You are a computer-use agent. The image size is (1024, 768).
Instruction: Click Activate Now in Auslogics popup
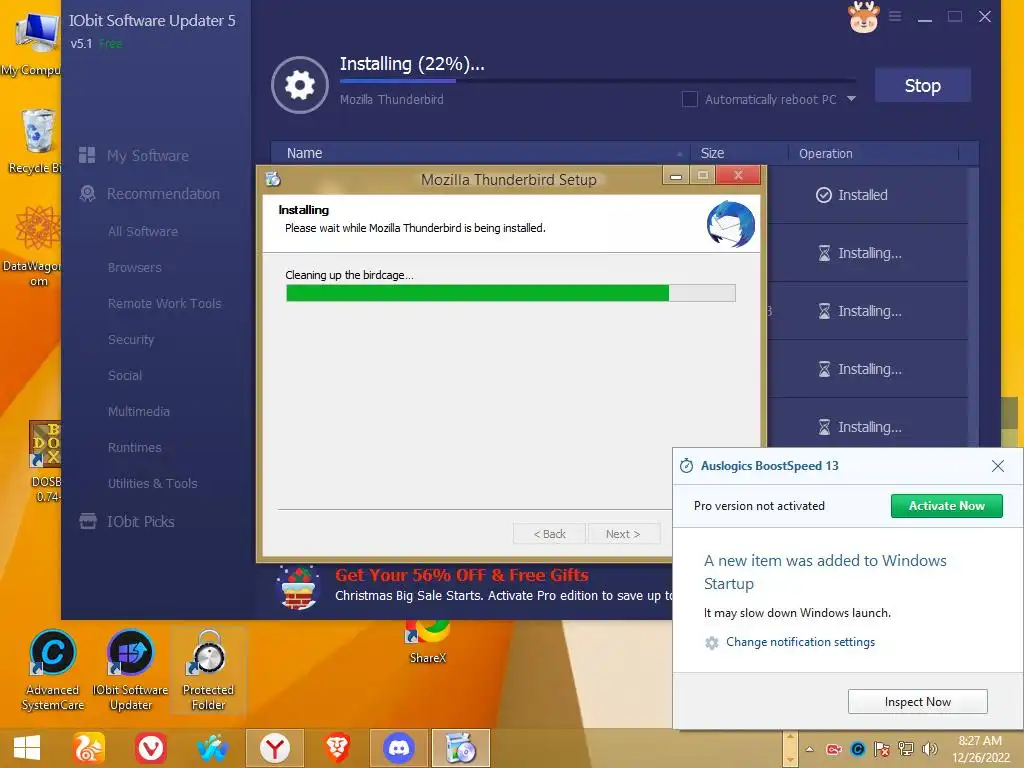pos(946,505)
